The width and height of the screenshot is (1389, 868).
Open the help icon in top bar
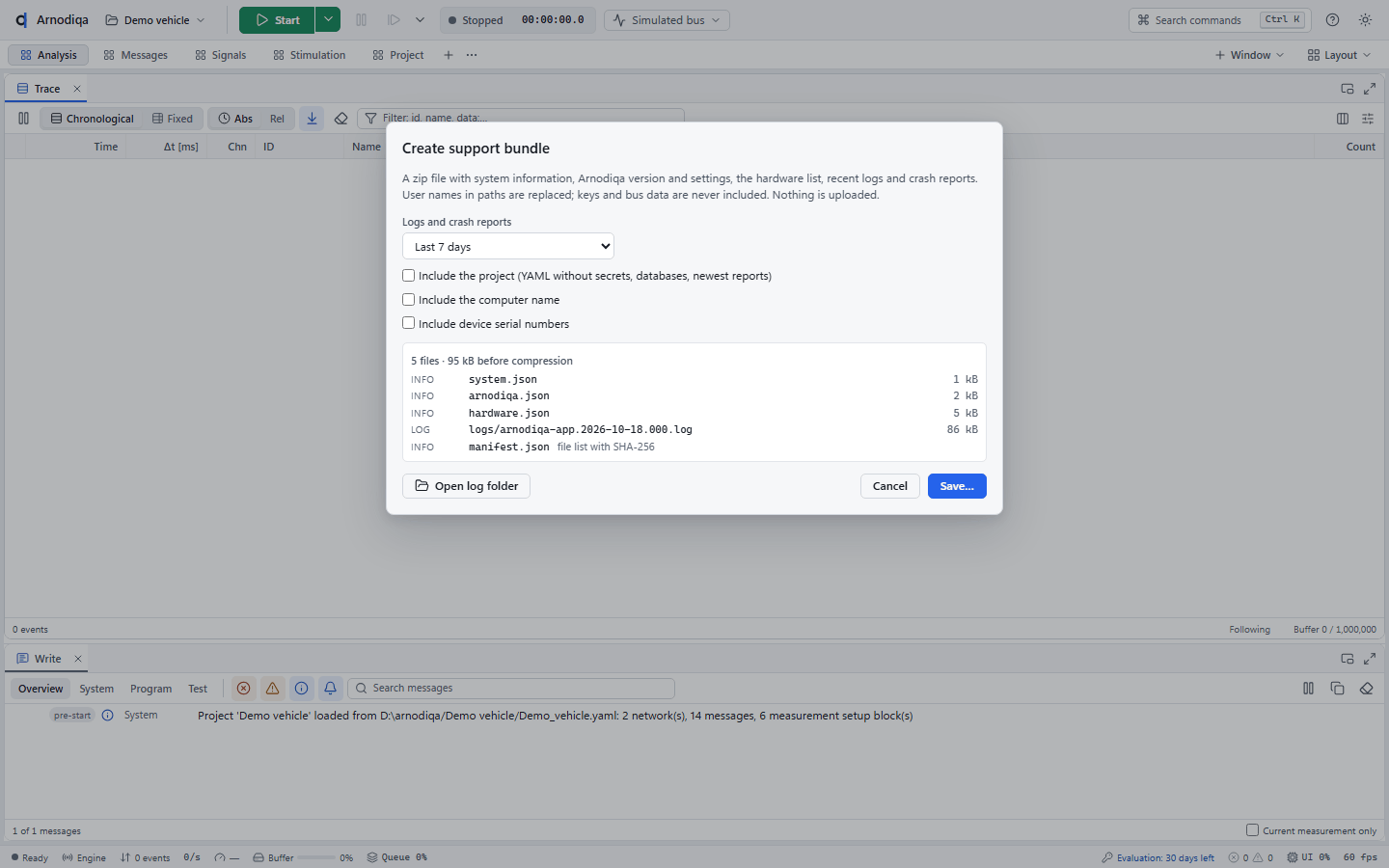click(x=1332, y=20)
